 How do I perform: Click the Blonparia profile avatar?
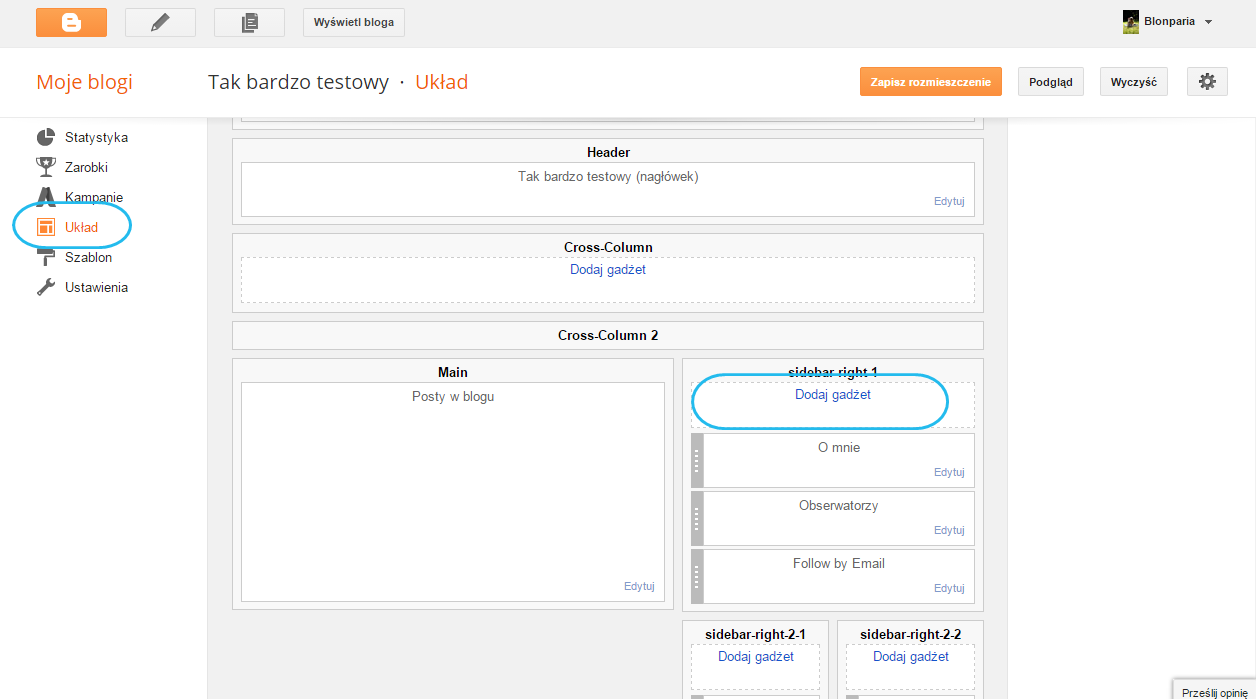coord(1131,22)
